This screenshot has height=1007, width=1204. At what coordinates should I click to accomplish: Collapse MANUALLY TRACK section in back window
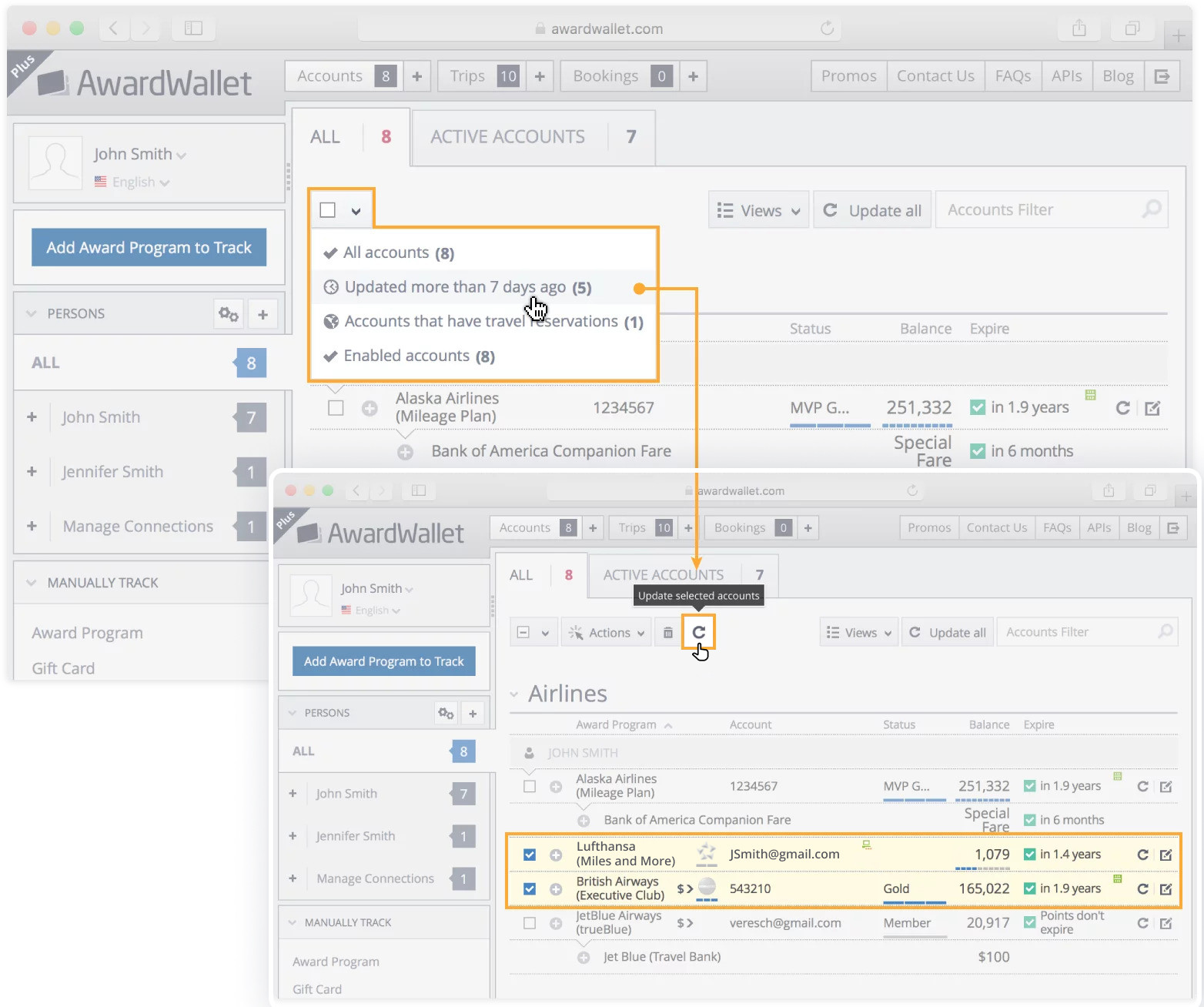tap(32, 583)
